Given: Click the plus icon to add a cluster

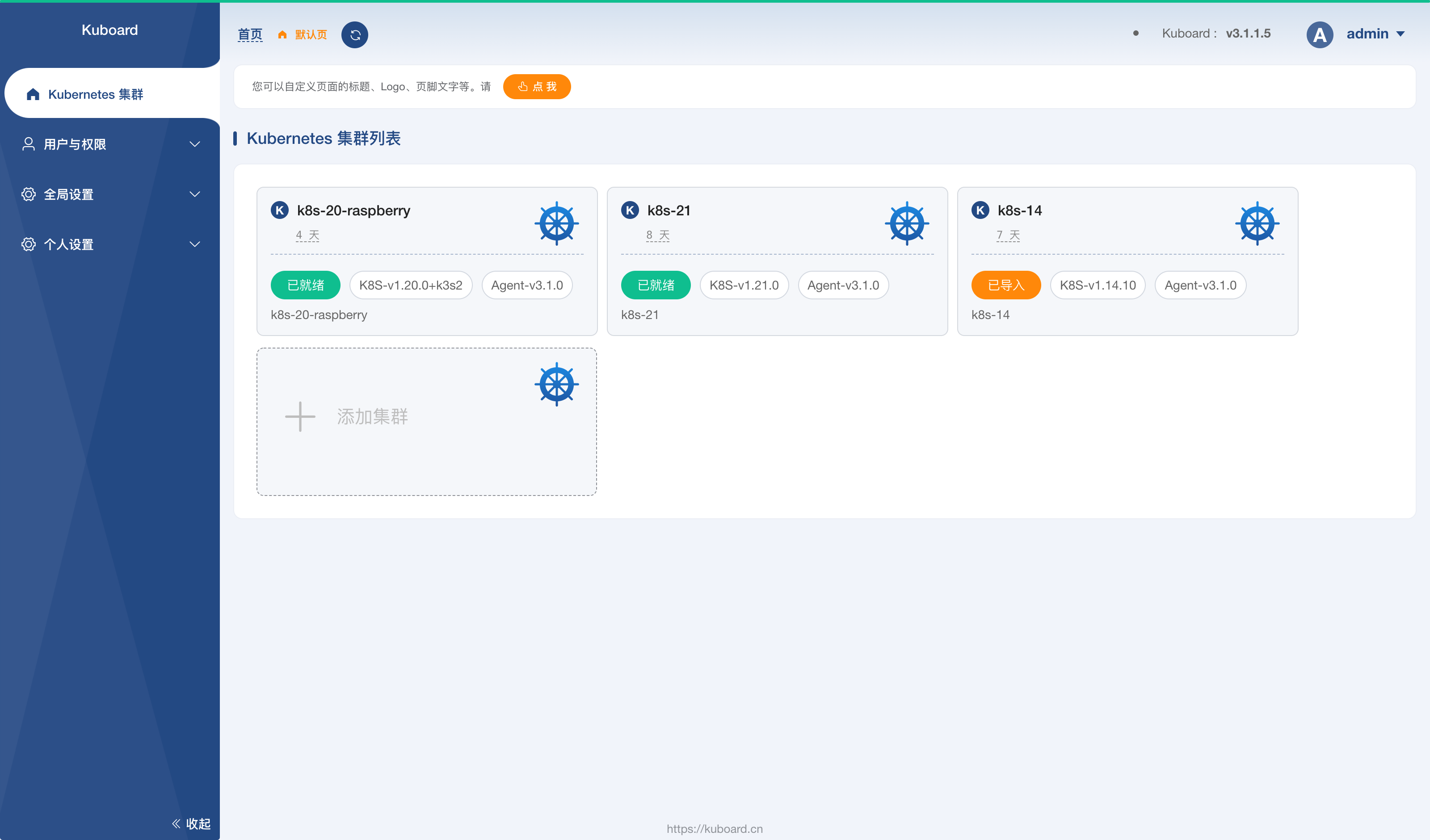Looking at the screenshot, I should tap(300, 416).
